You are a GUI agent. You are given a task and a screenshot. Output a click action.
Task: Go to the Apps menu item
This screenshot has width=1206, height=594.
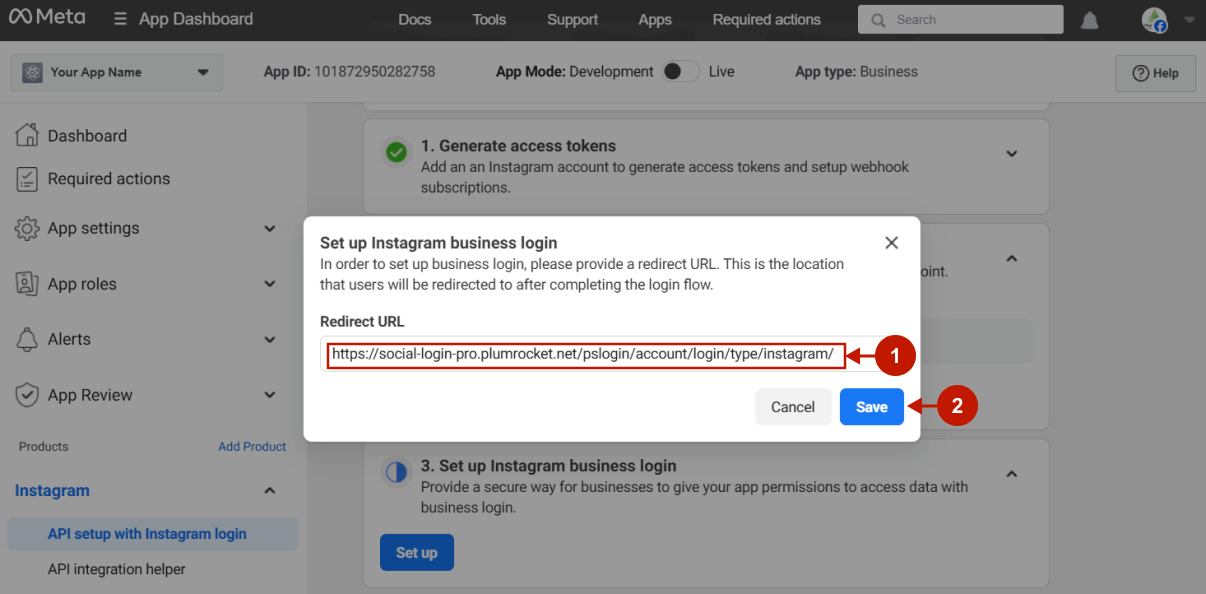pos(655,19)
